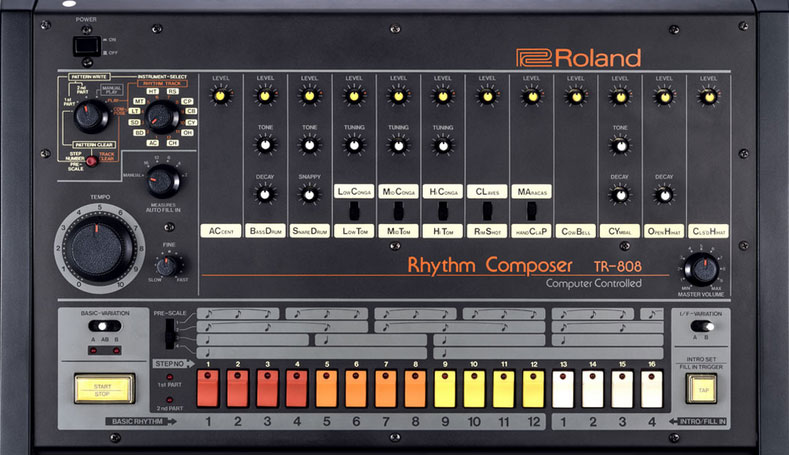This screenshot has width=789, height=455.
Task: Click the Open Hihat DECAY knob
Action: [665, 195]
